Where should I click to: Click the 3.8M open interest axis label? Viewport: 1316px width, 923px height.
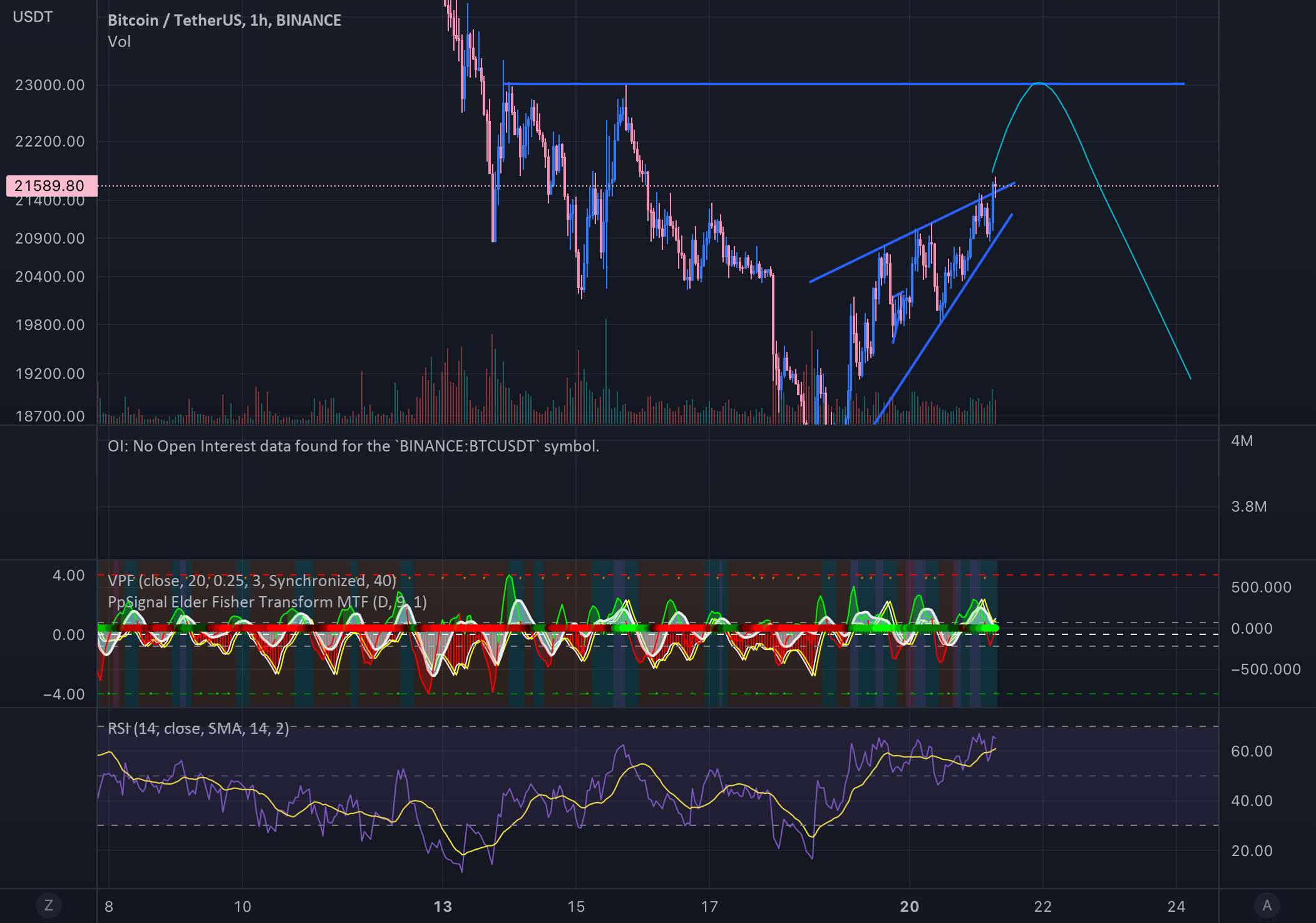click(x=1249, y=507)
